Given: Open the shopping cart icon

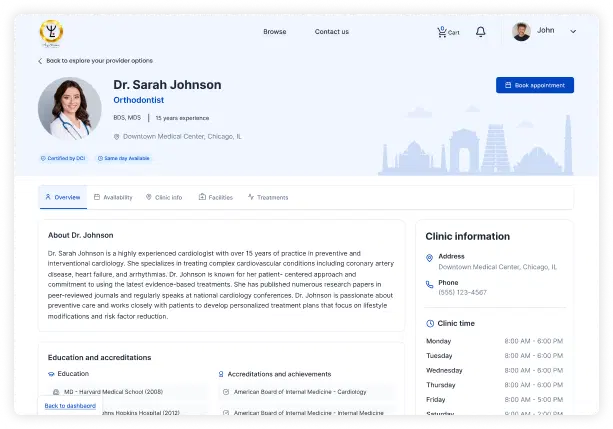Looking at the screenshot, I should click(442, 32).
